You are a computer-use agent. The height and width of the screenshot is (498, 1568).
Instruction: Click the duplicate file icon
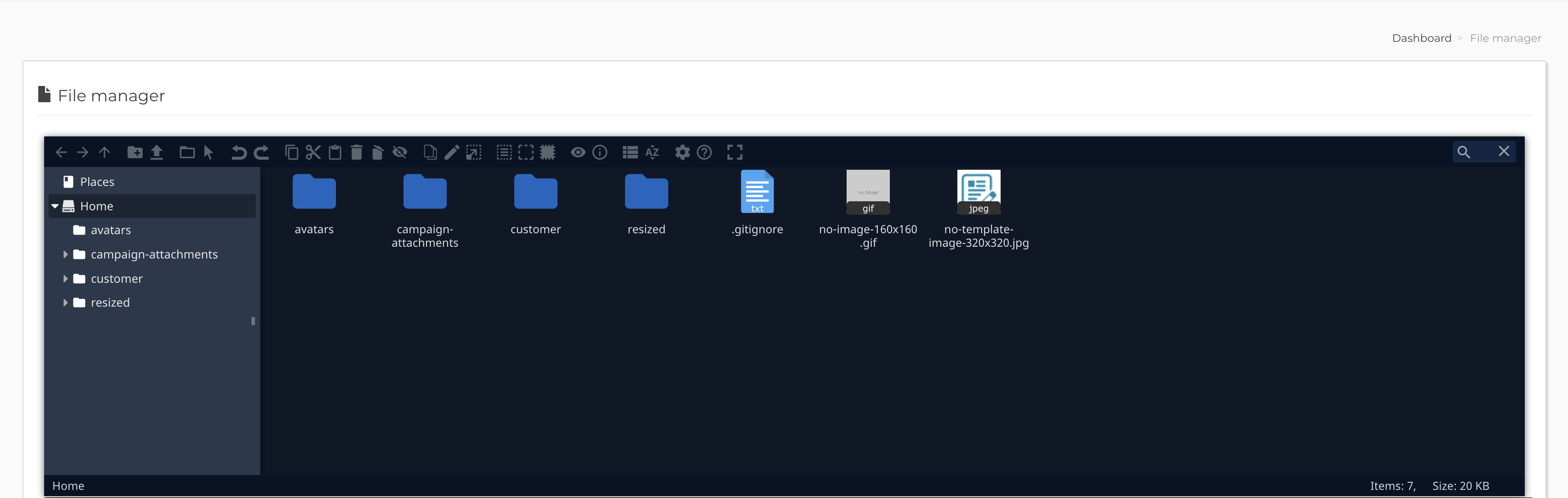pos(430,152)
